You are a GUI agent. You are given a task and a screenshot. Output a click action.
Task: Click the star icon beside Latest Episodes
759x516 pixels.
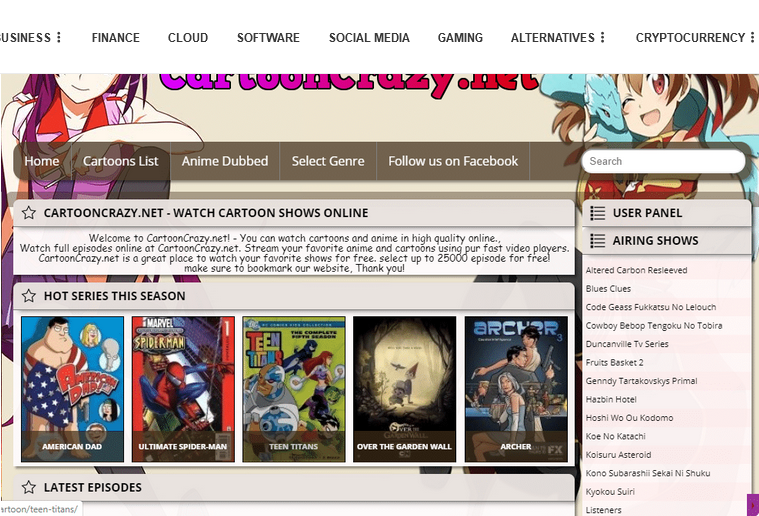[29, 487]
